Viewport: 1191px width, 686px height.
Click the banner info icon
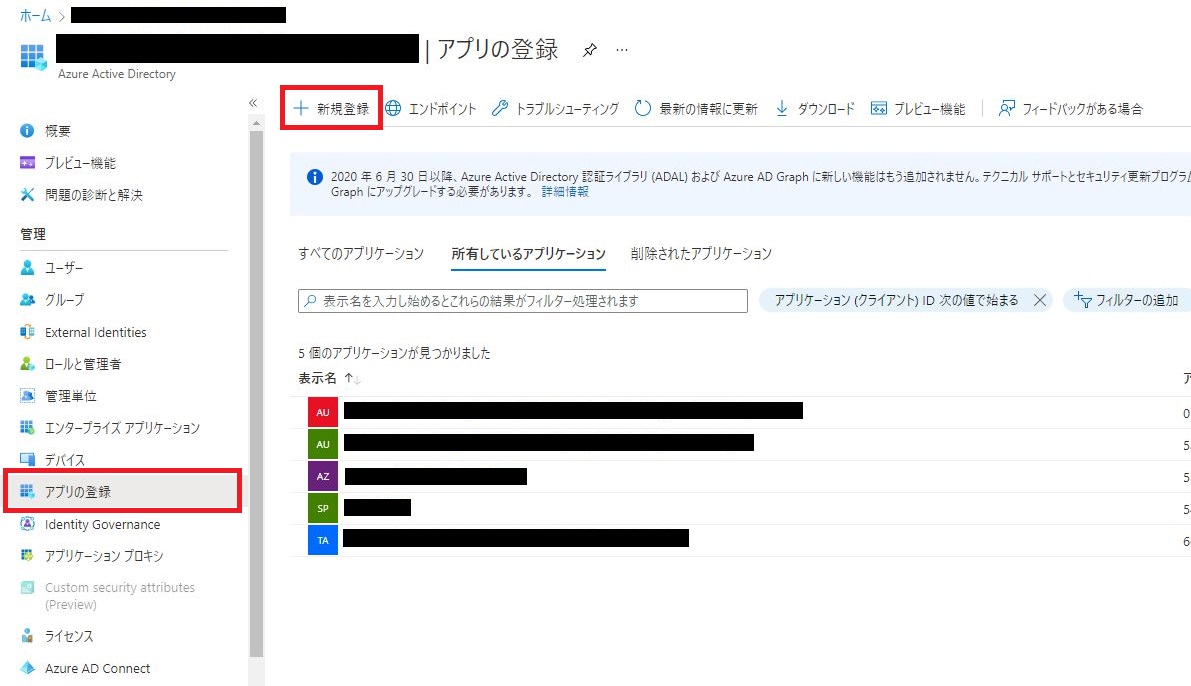tap(314, 177)
